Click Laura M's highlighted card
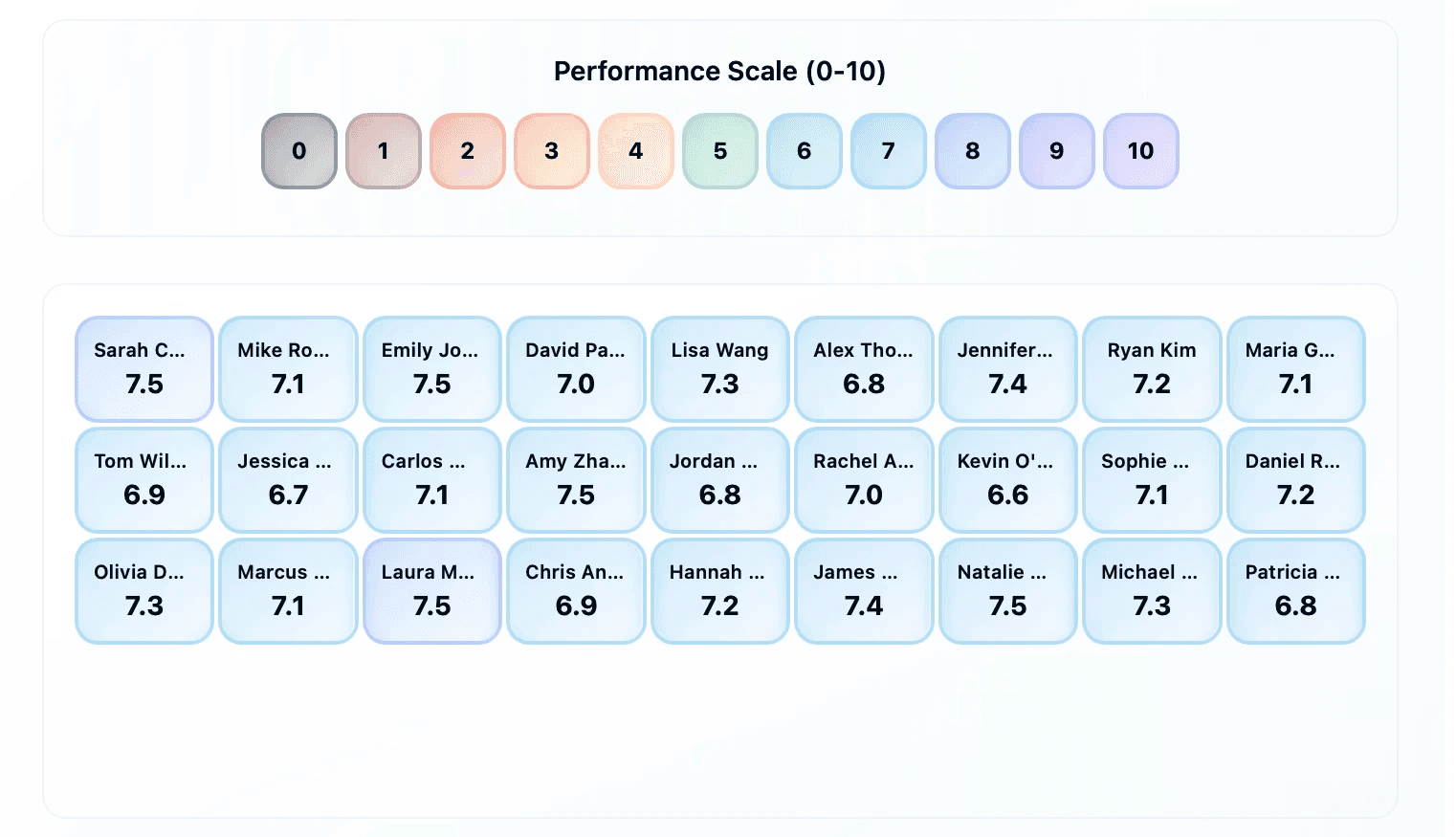This screenshot has width=1456, height=837. (x=431, y=590)
